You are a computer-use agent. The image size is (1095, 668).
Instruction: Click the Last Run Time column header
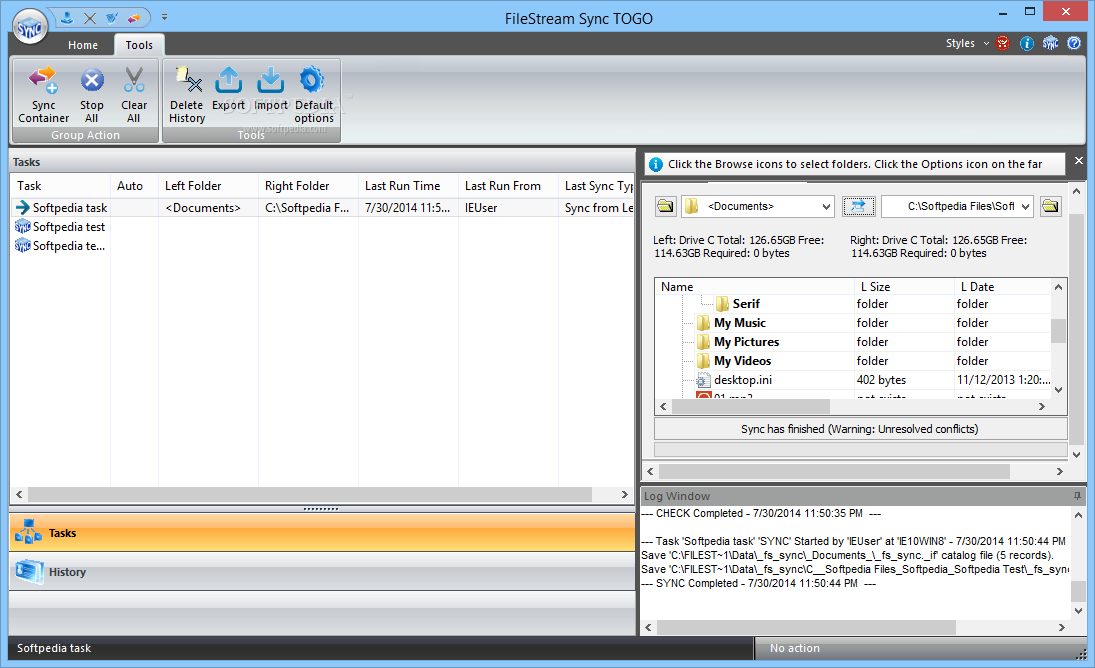tap(408, 186)
